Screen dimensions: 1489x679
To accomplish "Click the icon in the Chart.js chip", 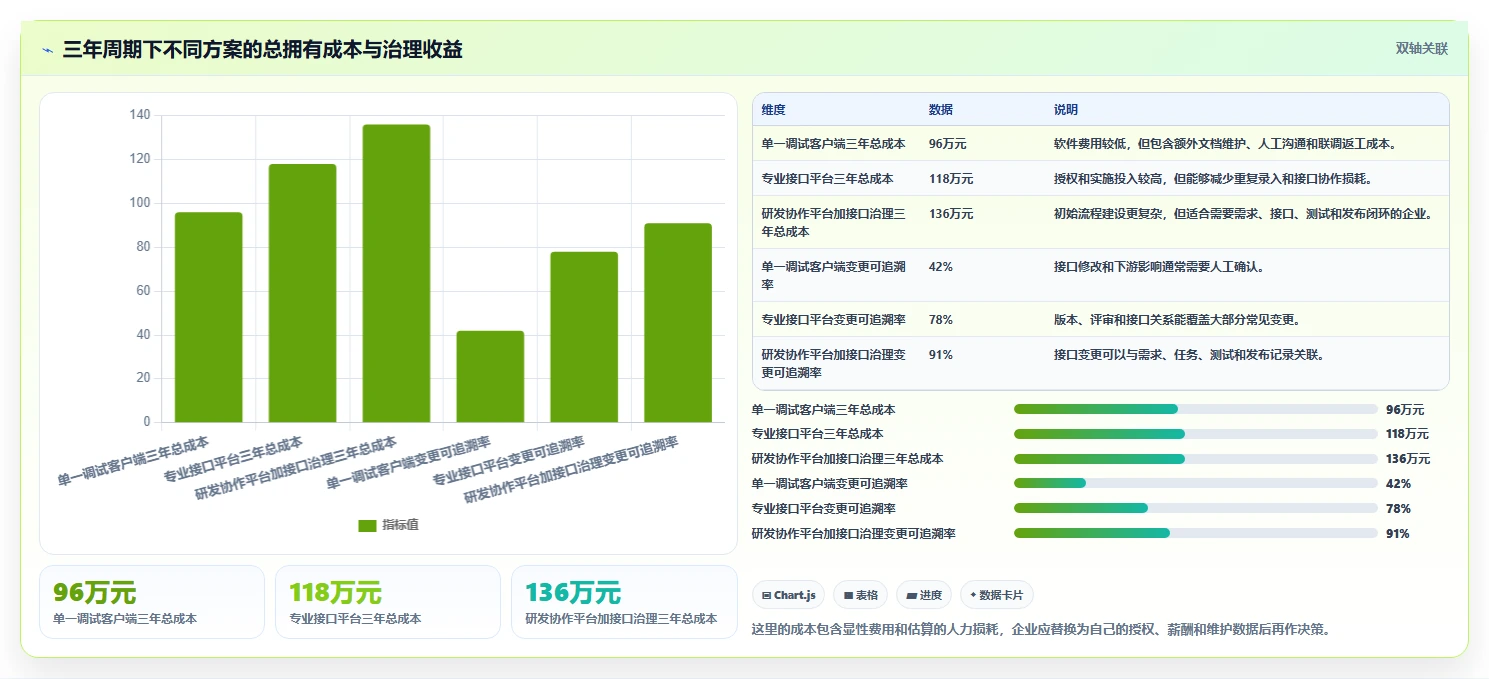I will point(766,596).
